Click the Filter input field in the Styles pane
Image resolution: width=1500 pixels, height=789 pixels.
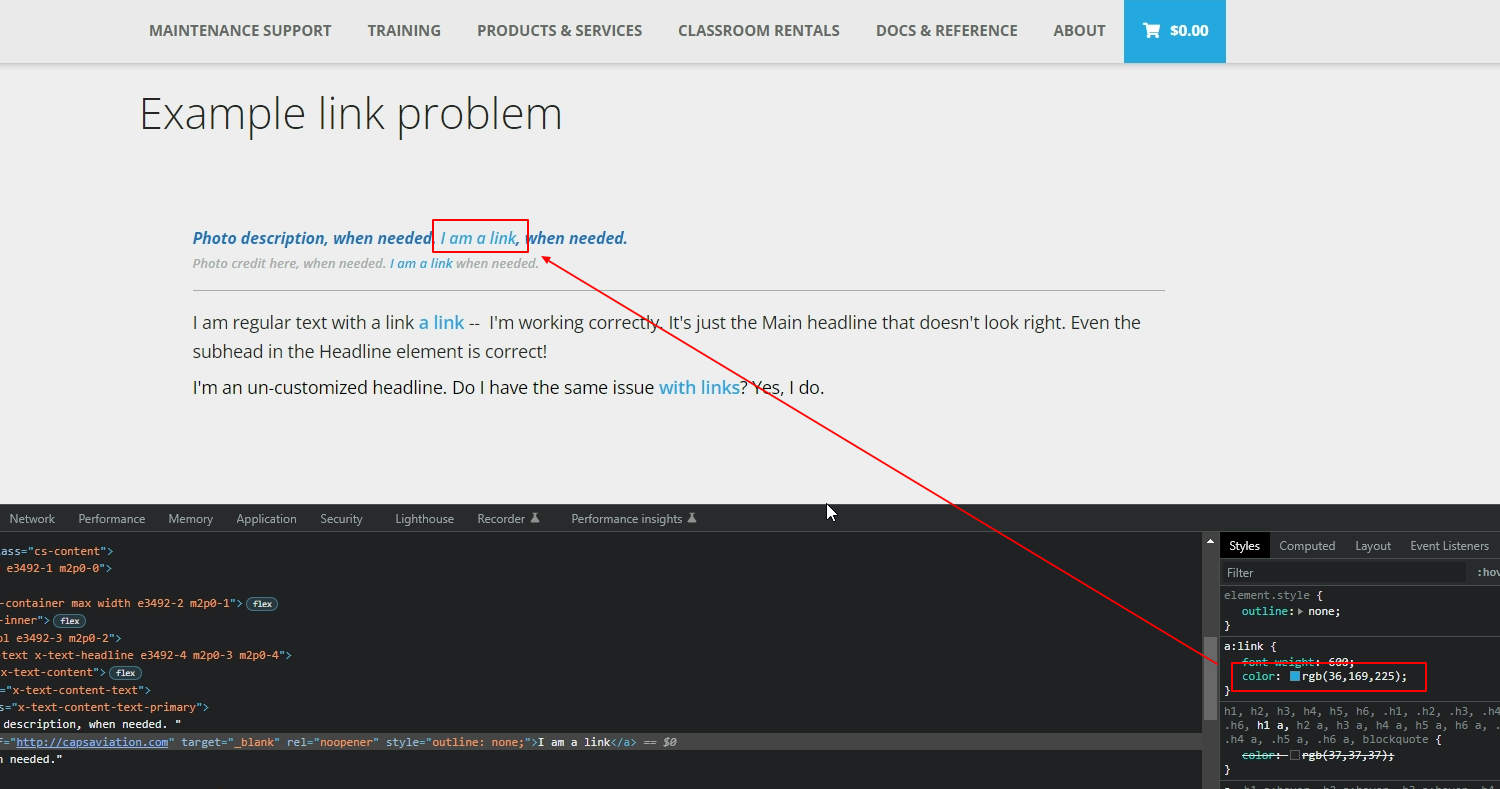click(x=1340, y=573)
